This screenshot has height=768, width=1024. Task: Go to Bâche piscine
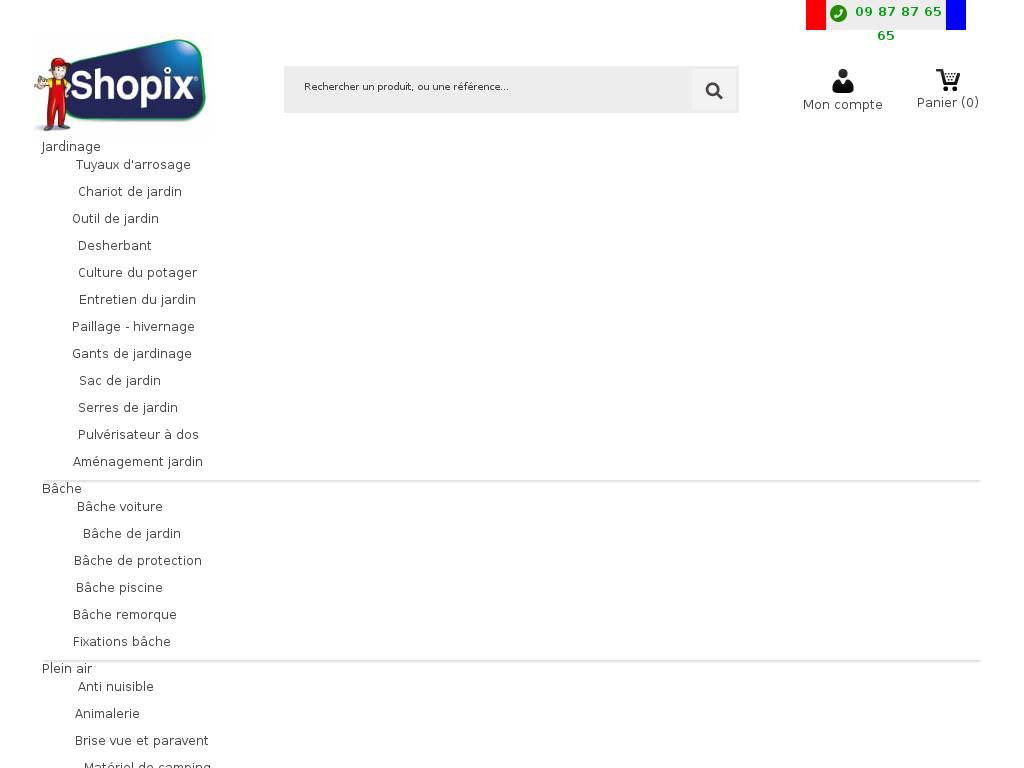coord(119,588)
